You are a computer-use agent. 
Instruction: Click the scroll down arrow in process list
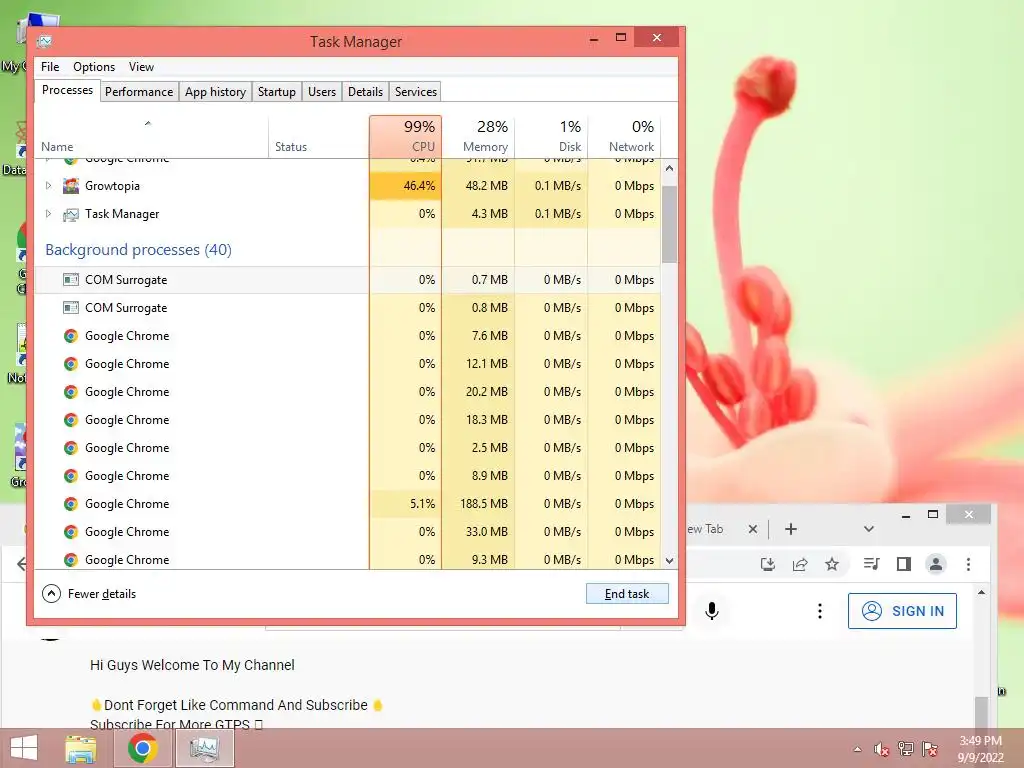tap(669, 561)
